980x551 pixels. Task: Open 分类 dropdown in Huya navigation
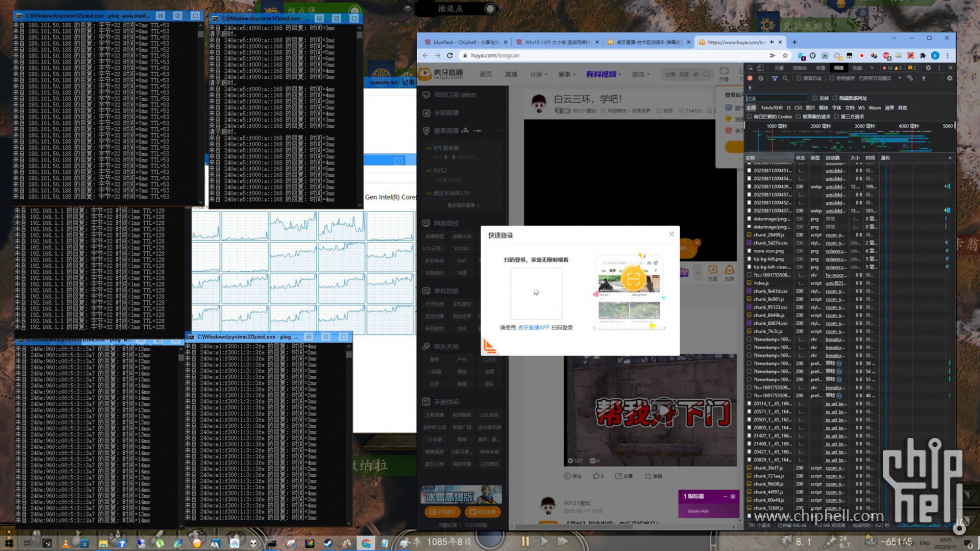point(538,74)
